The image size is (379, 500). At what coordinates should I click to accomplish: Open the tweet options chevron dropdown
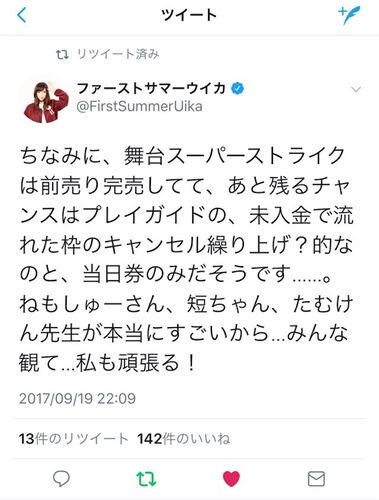coord(356,89)
